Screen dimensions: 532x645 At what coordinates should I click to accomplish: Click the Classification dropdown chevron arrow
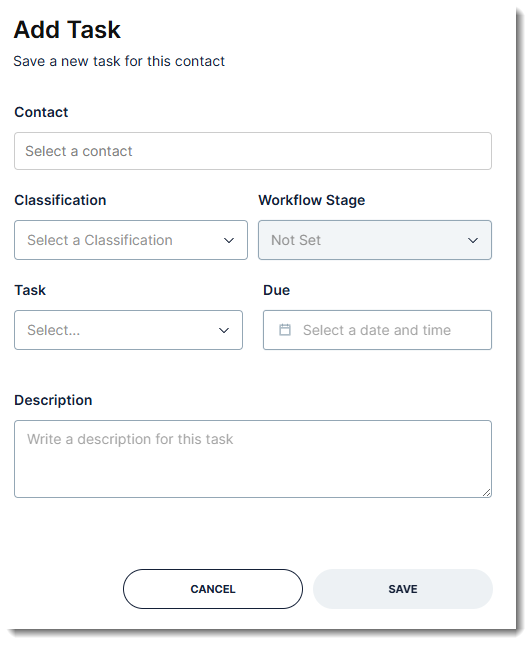click(x=229, y=240)
